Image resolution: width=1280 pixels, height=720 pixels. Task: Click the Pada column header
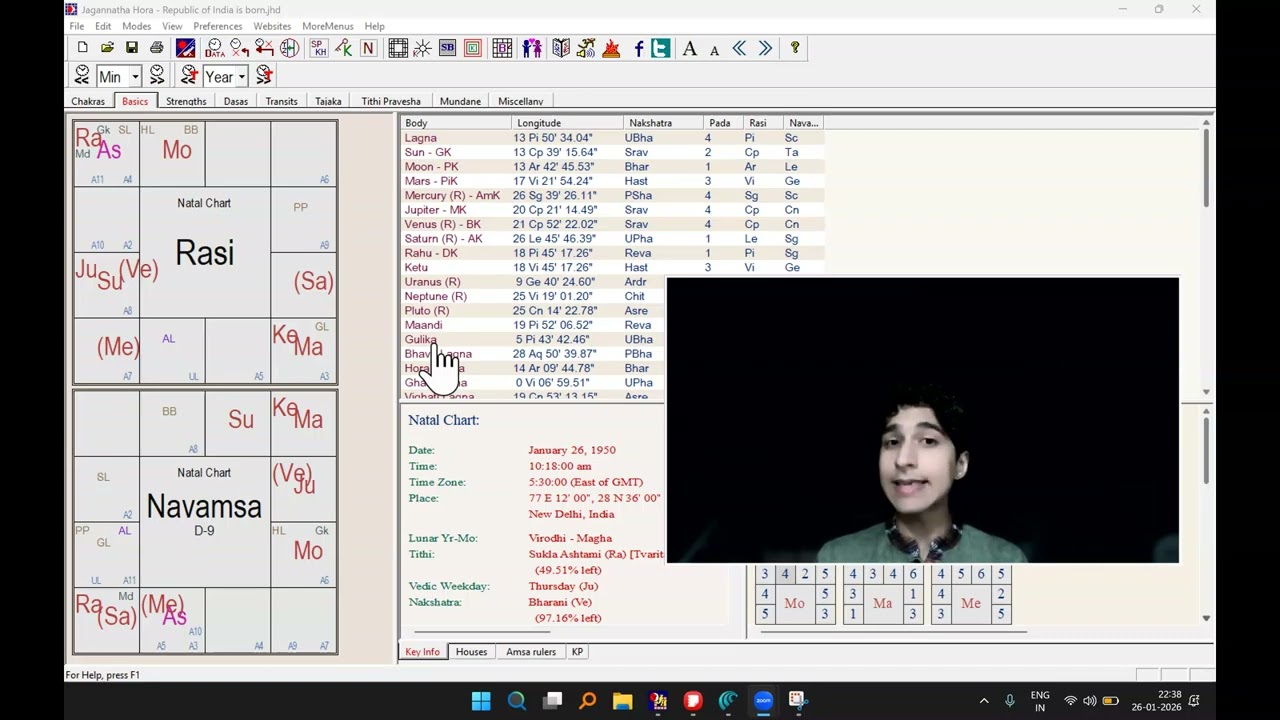click(723, 123)
